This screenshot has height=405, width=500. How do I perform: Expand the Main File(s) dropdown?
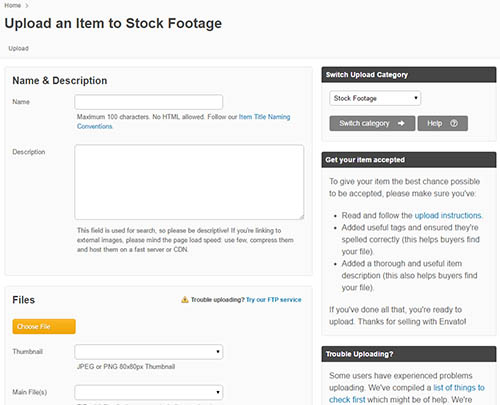coord(149,392)
